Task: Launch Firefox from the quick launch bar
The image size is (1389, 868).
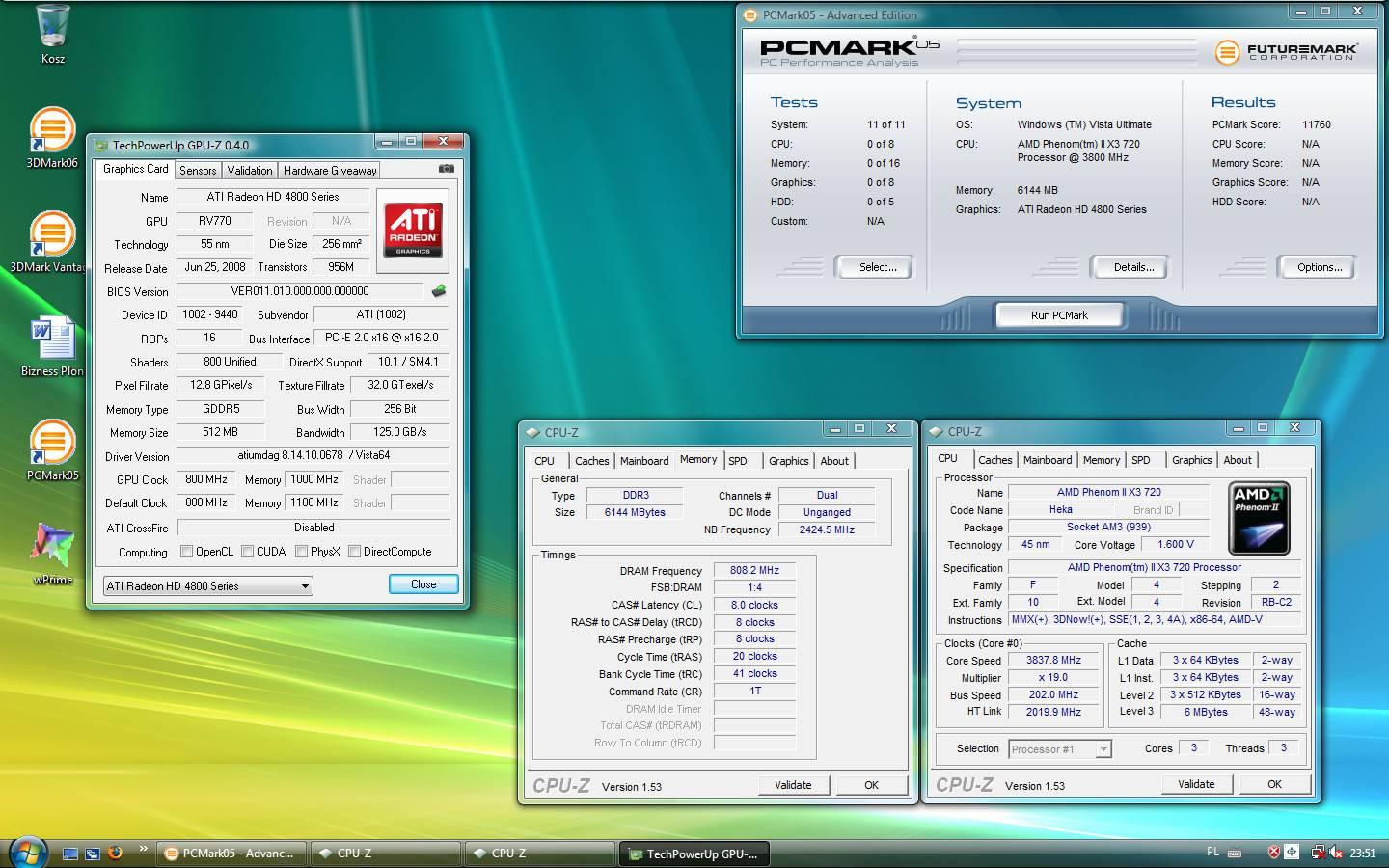Action: click(116, 853)
